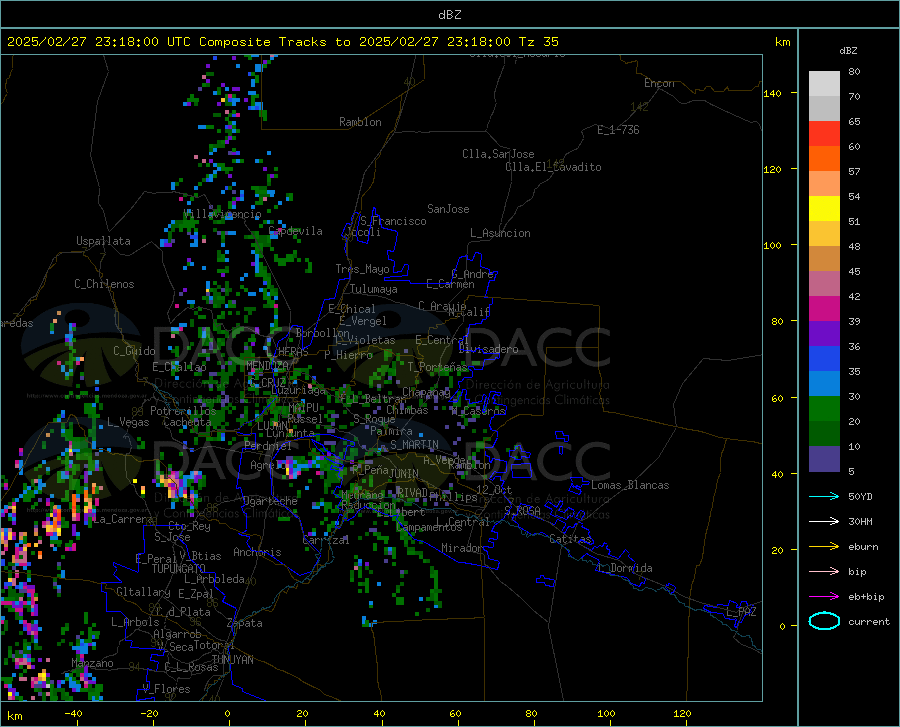Click the 'Tres_Mayo' map label
The width and height of the screenshot is (900, 727).
point(362,269)
